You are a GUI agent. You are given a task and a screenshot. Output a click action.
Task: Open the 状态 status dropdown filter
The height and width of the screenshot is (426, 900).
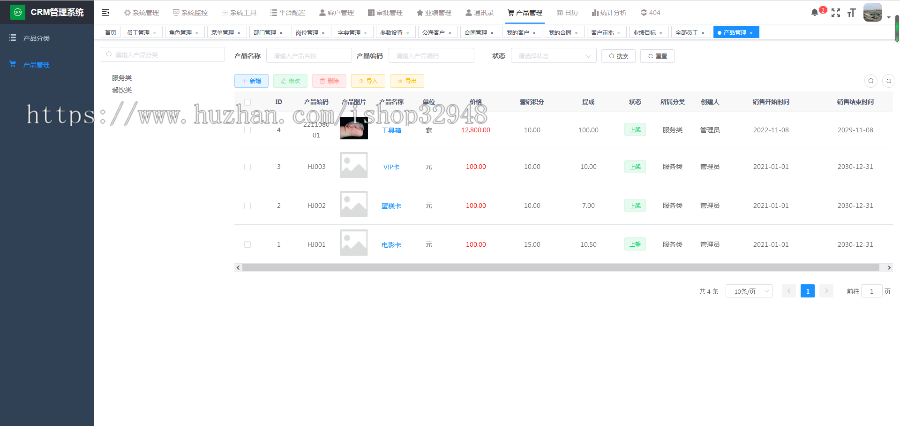554,56
